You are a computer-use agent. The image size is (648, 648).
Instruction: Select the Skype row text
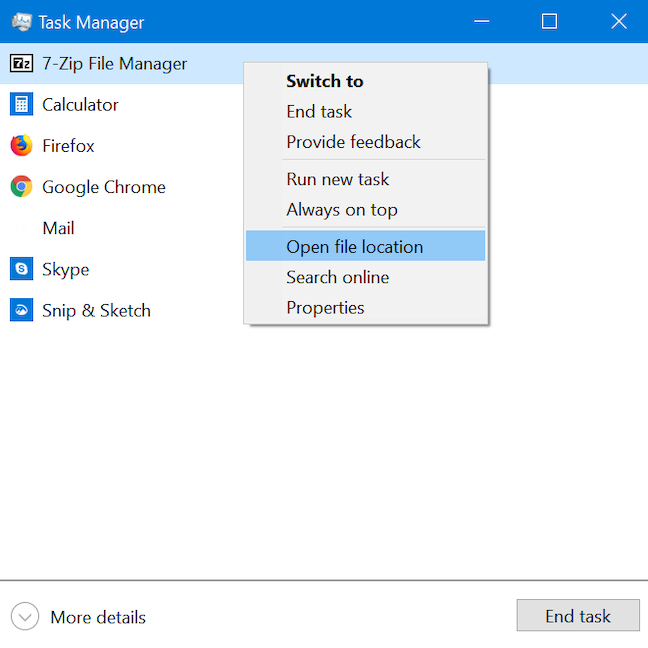click(66, 270)
